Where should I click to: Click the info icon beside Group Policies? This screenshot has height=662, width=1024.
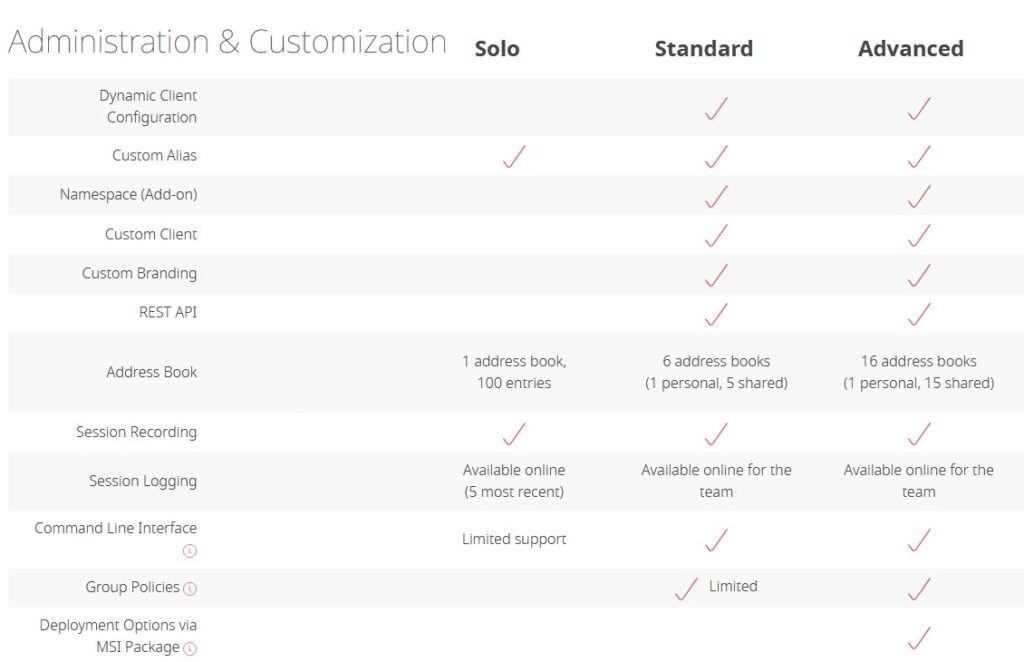coord(189,588)
